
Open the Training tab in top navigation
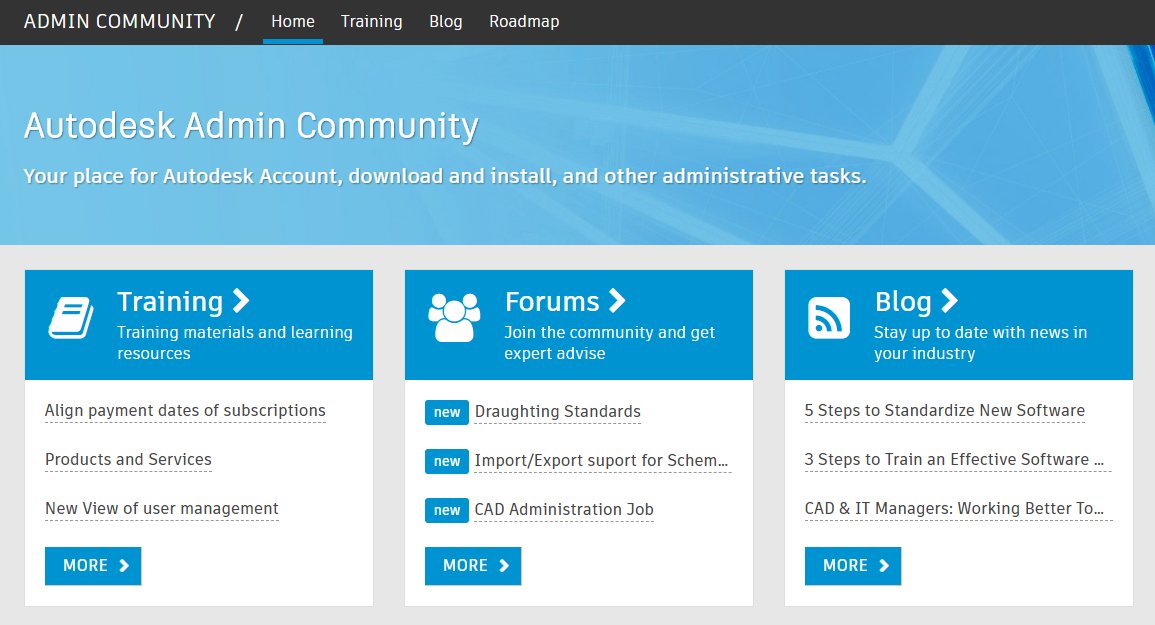[371, 21]
